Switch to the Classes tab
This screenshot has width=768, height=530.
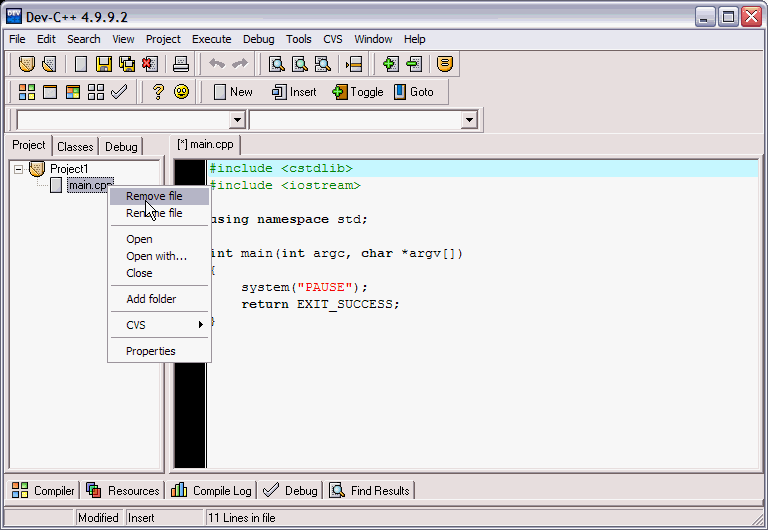coord(75,146)
